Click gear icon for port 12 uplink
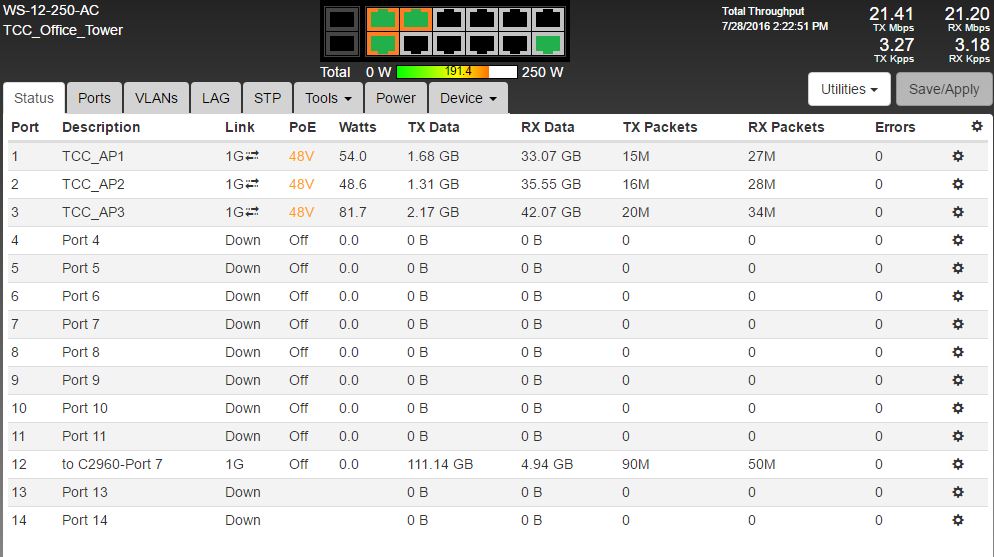 pos(957,464)
